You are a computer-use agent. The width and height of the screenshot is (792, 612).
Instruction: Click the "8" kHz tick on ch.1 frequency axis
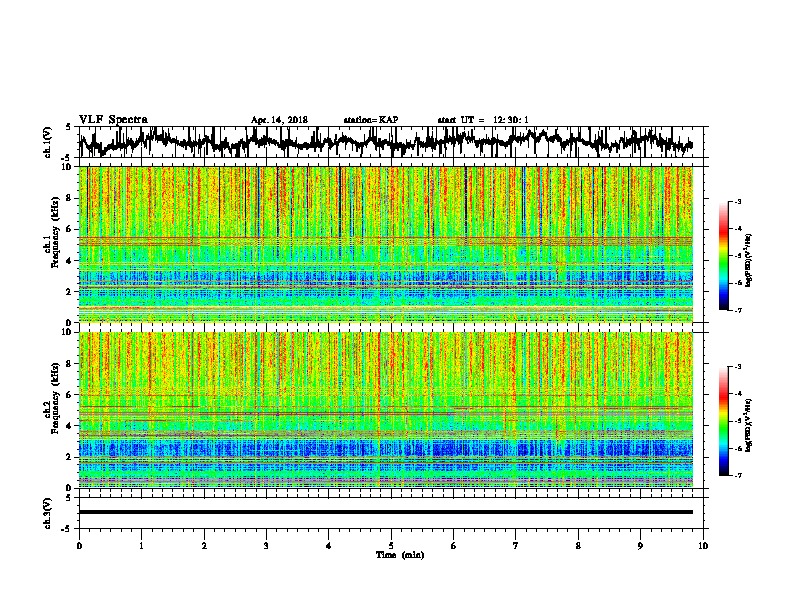click(71, 198)
